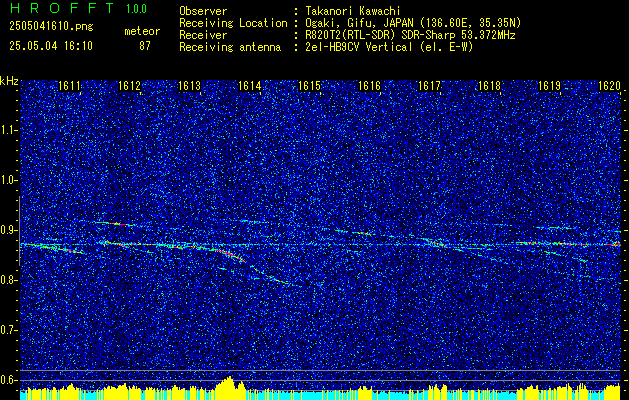The height and width of the screenshot is (400, 629).
Task: Click the 1.1 kHz axis label
Action: 9,130
